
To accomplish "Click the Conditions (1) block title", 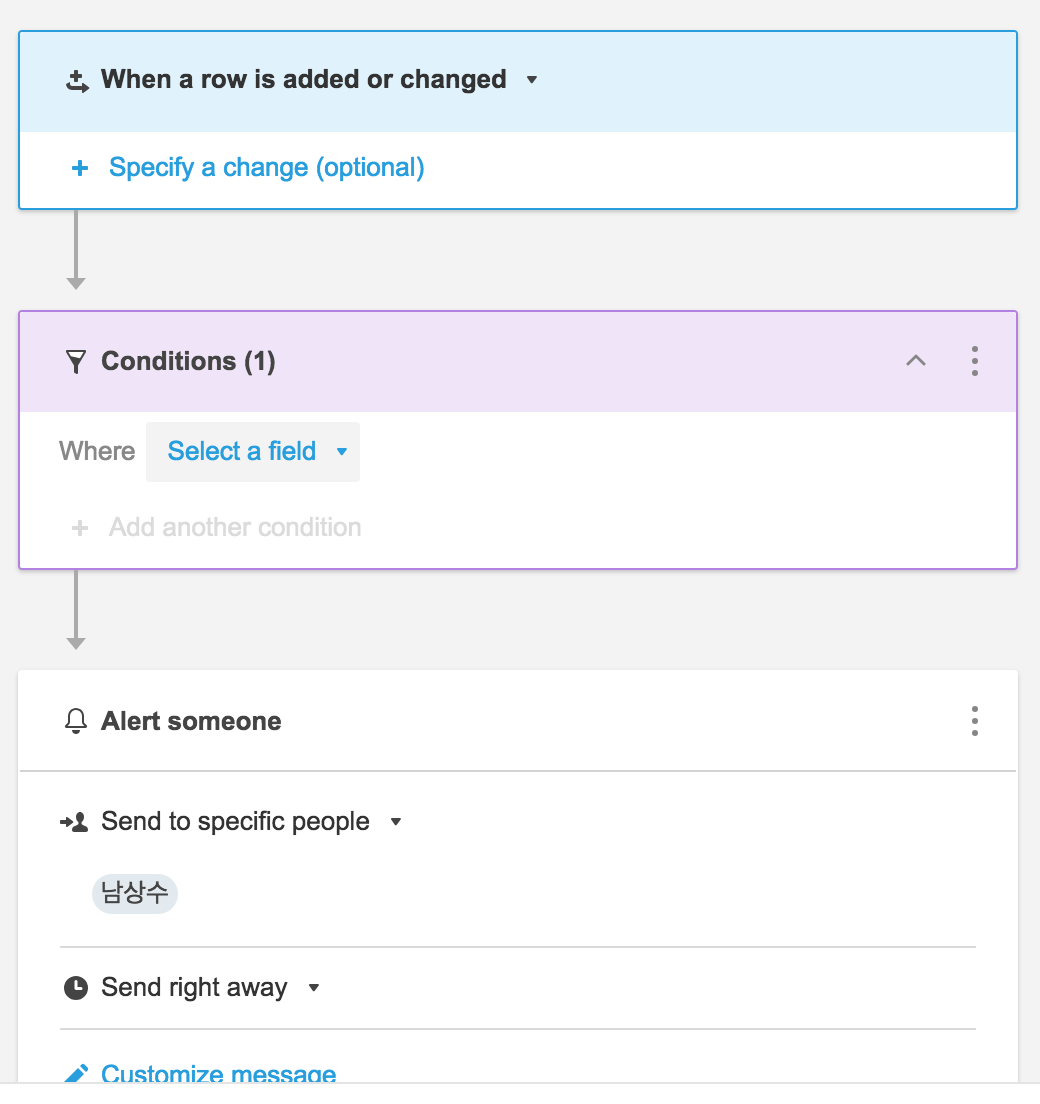I will pyautogui.click(x=188, y=361).
